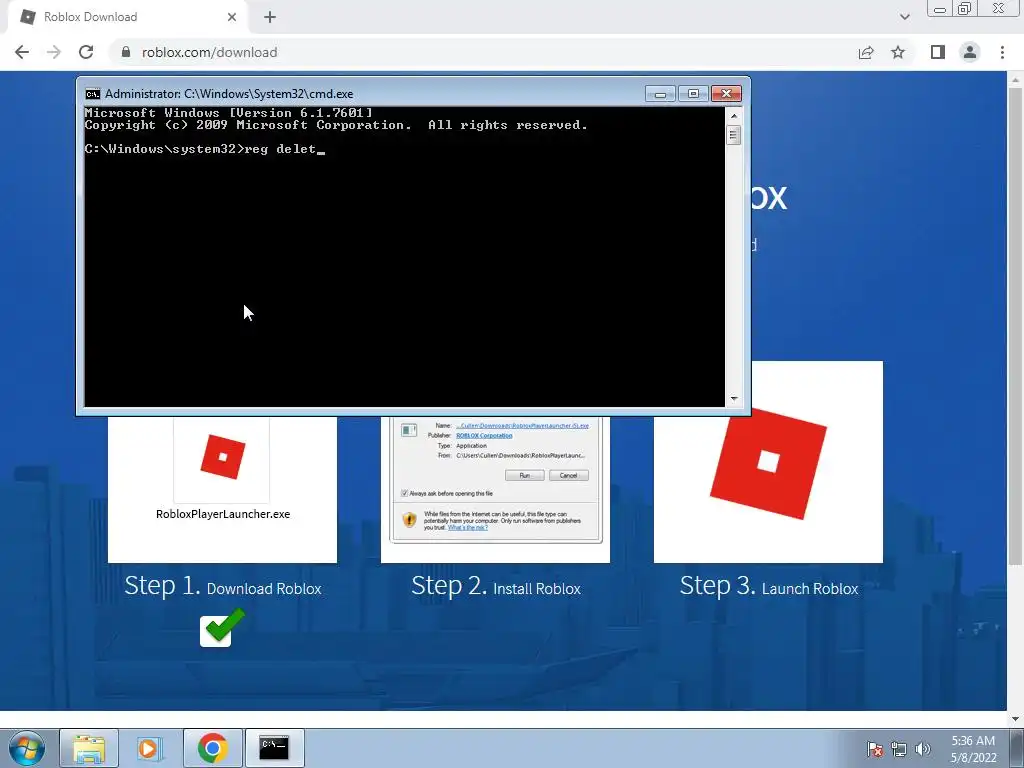This screenshot has height=768, width=1024.
Task: Open Windows Media Player taskbar icon
Action: (150, 748)
